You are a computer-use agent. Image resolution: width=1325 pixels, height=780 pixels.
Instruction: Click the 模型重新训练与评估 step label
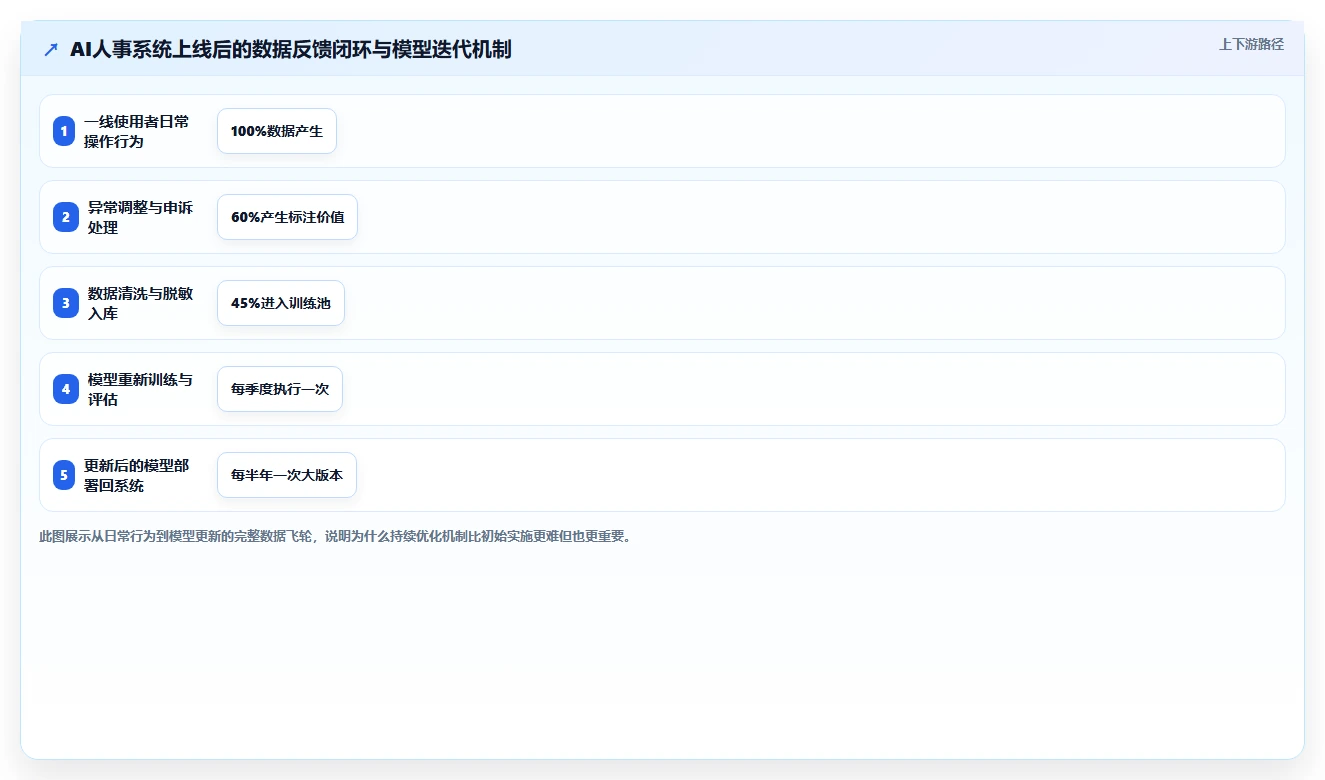(x=140, y=389)
